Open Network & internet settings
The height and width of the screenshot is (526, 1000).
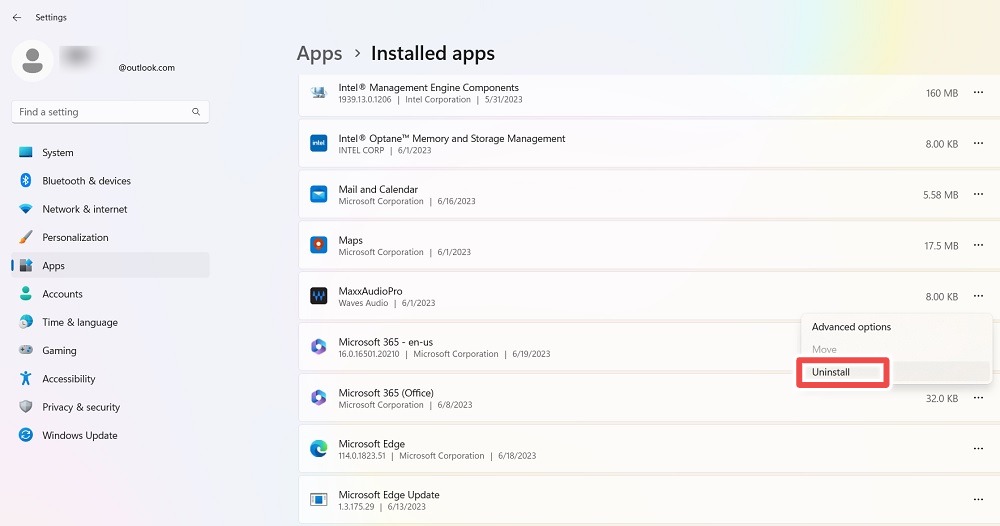coord(110,209)
